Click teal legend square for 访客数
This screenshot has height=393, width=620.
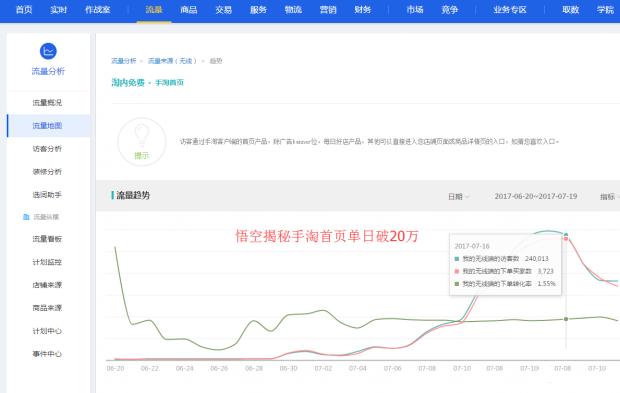tap(457, 259)
